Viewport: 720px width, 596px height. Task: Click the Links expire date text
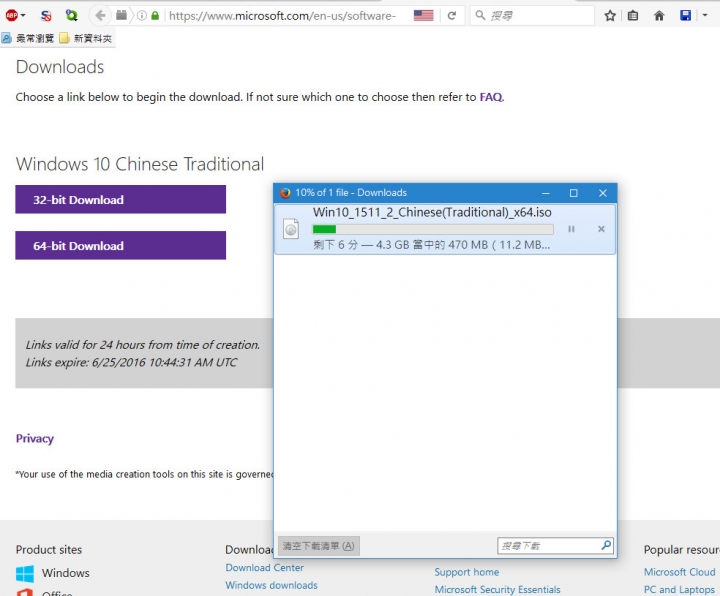pyautogui.click(x=131, y=362)
